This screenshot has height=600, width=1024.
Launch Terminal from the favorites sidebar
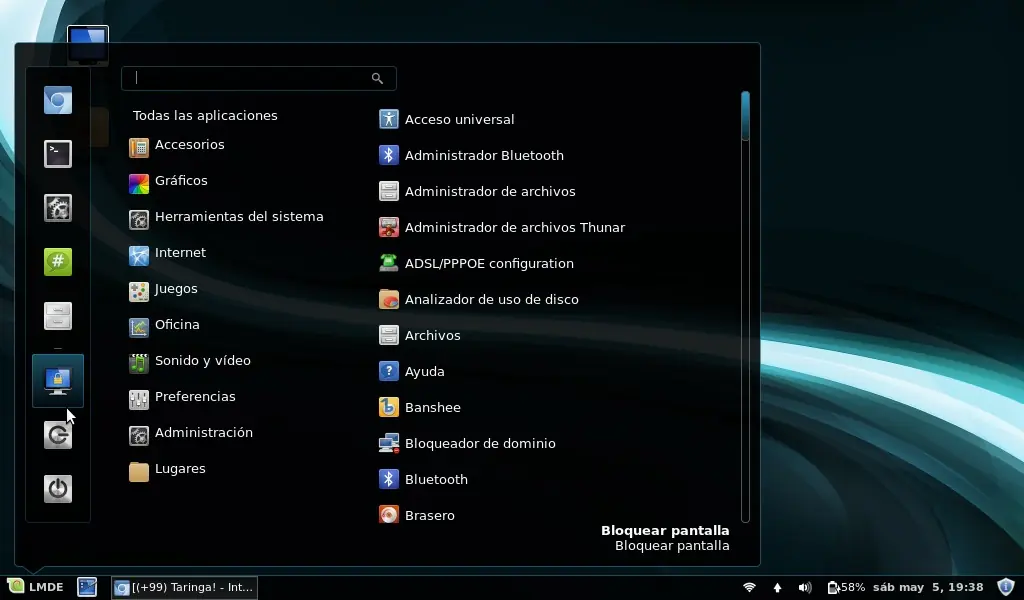(58, 154)
